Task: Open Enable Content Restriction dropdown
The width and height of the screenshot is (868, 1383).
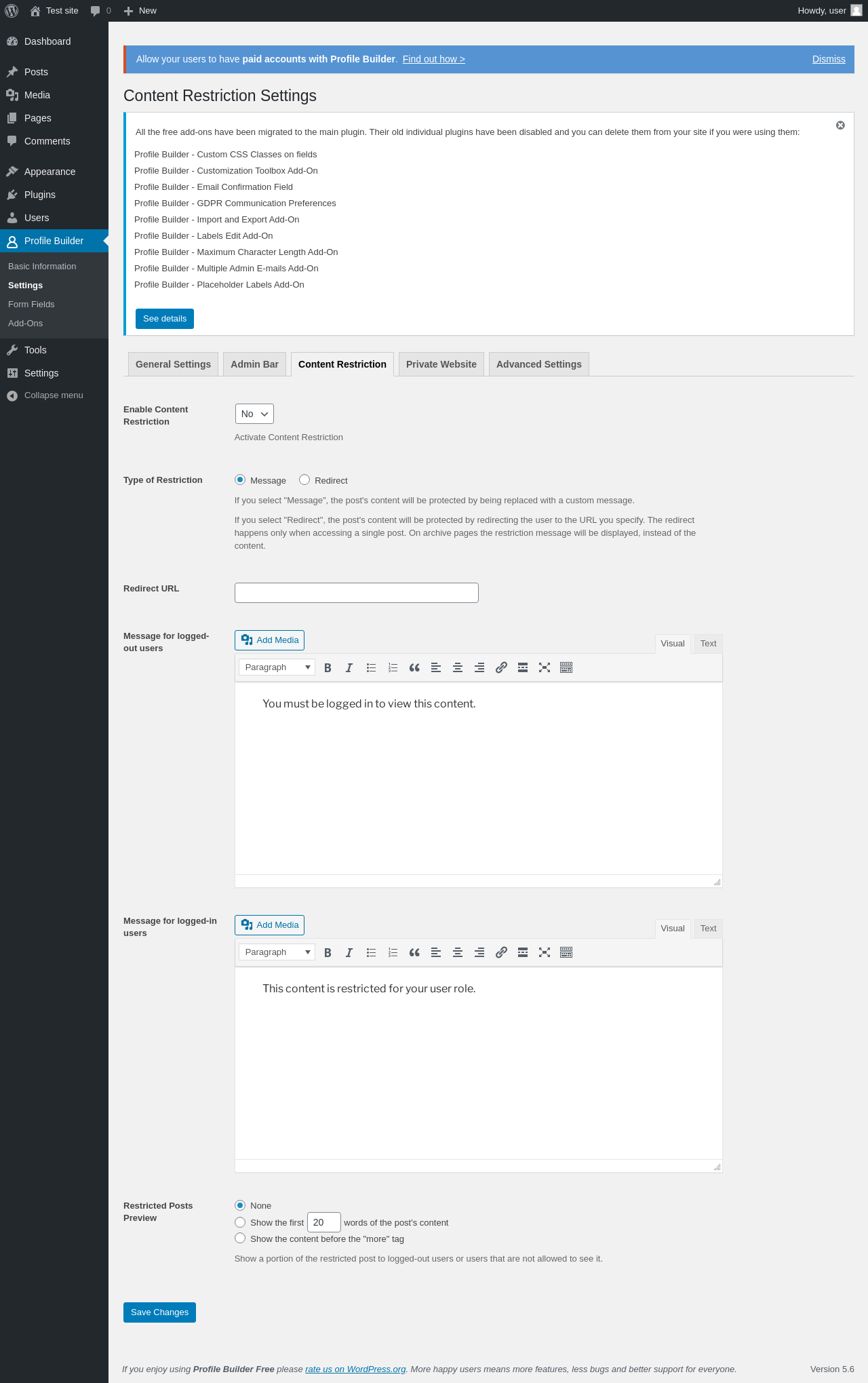Action: [x=254, y=414]
